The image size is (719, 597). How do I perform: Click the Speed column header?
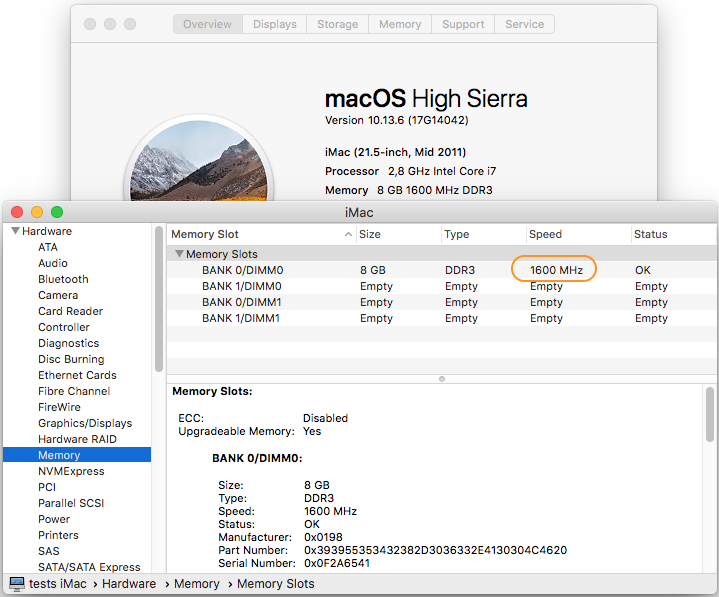(578, 234)
